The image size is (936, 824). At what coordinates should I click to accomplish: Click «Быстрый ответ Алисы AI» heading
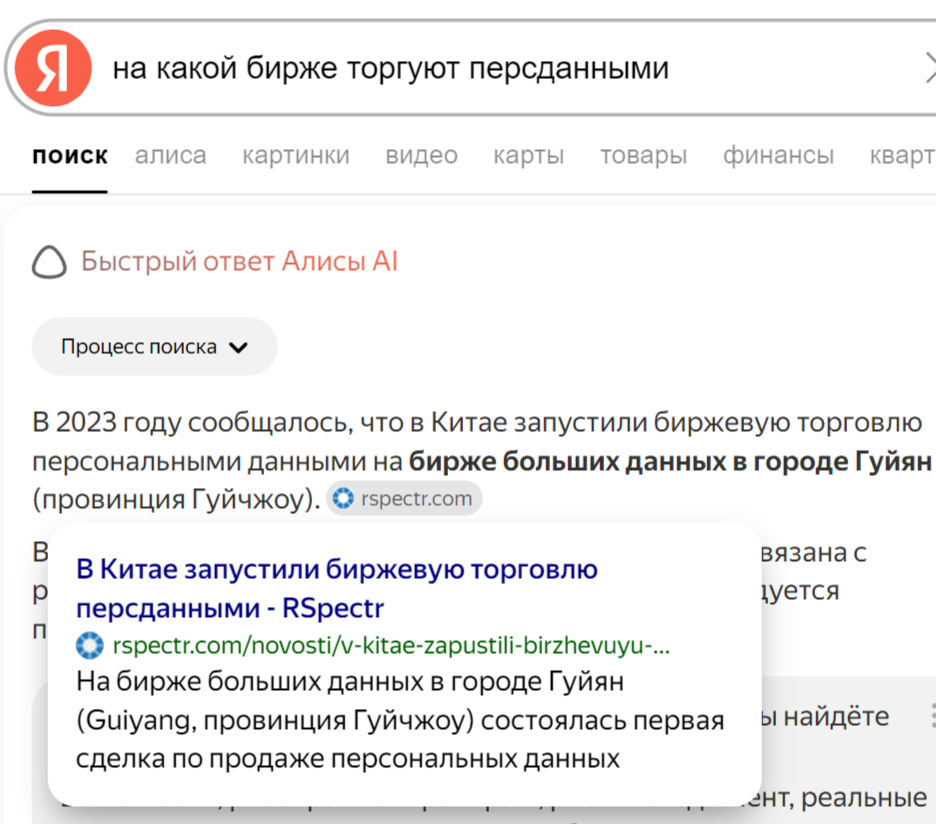click(x=239, y=261)
